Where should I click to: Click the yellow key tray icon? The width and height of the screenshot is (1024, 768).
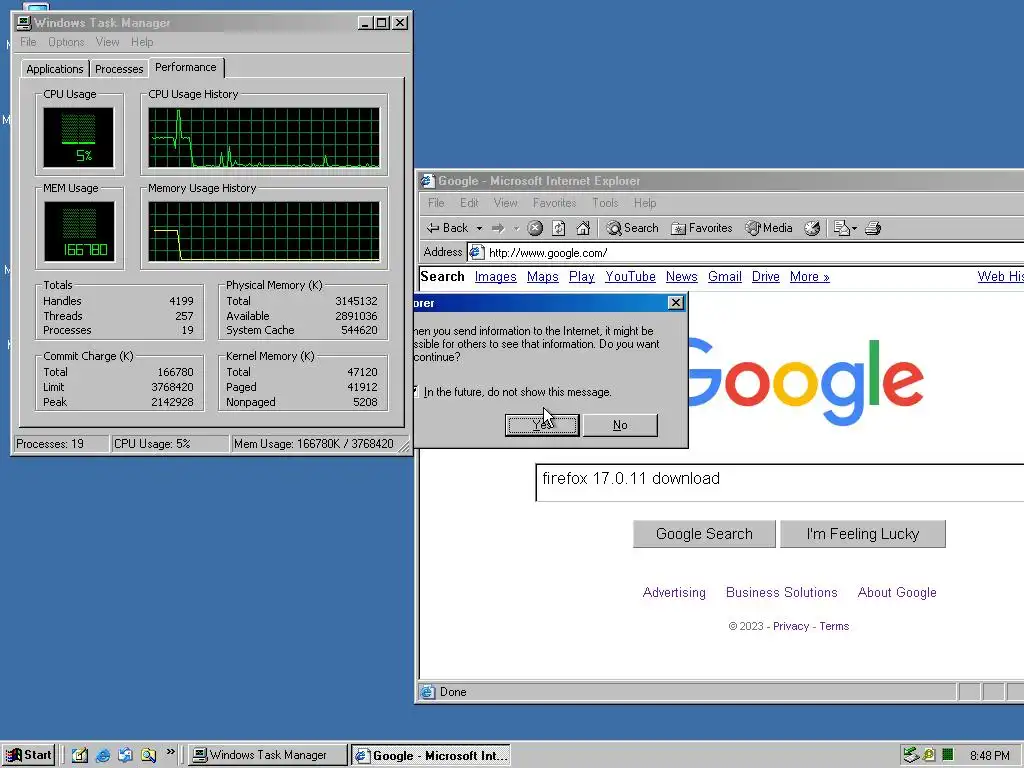pos(929,756)
